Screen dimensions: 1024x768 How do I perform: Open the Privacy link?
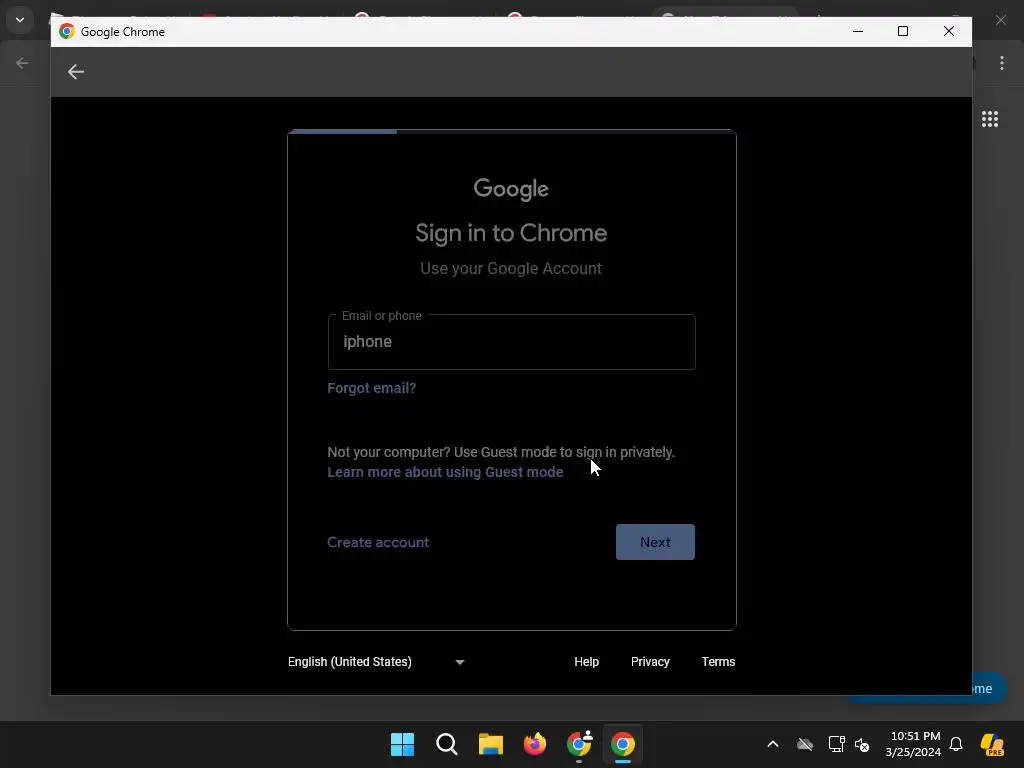tap(650, 662)
